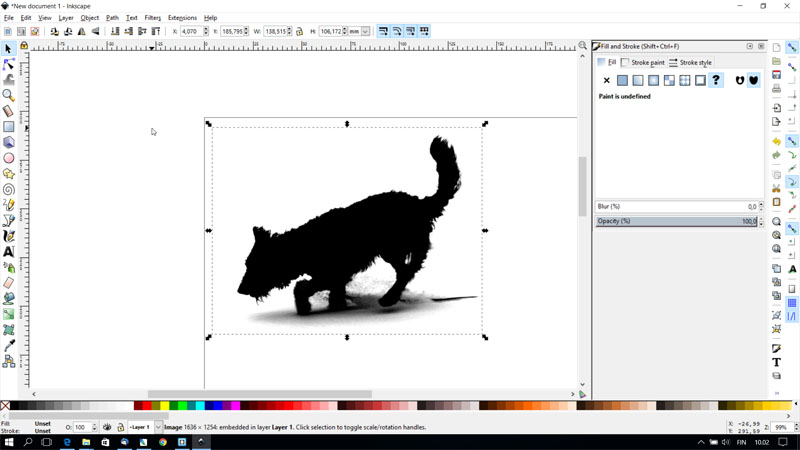Select the Gradient tool
The height and width of the screenshot is (450, 800).
[x=8, y=314]
